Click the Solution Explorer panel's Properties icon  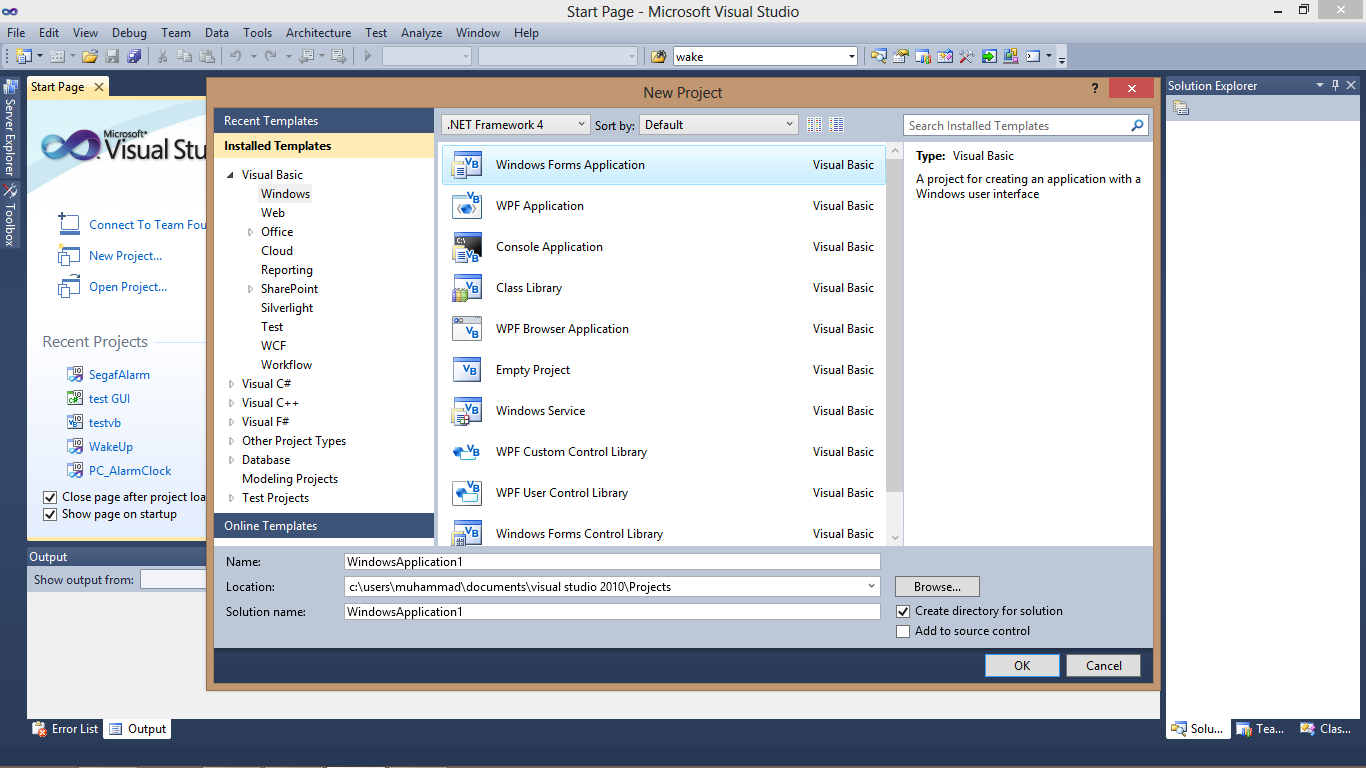point(1181,108)
